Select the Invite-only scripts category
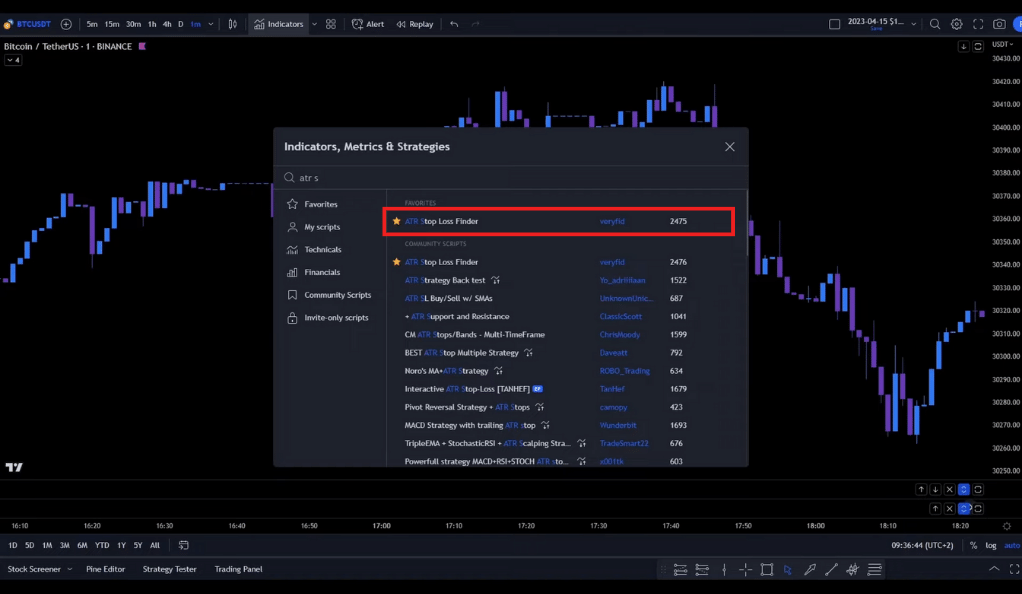 [336, 318]
